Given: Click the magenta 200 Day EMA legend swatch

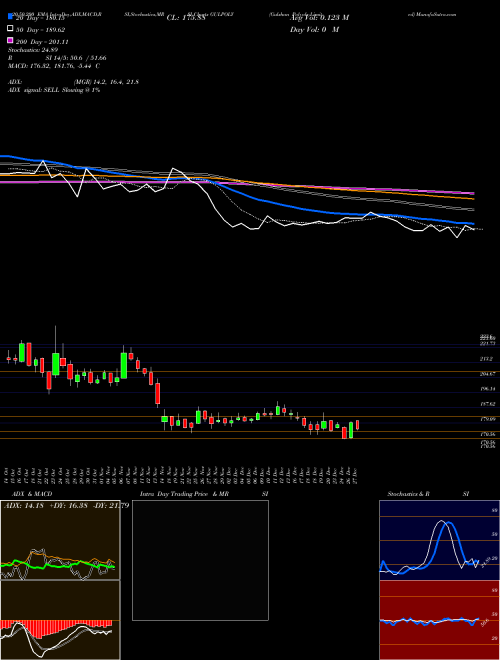Looking at the screenshot, I should [10, 40].
